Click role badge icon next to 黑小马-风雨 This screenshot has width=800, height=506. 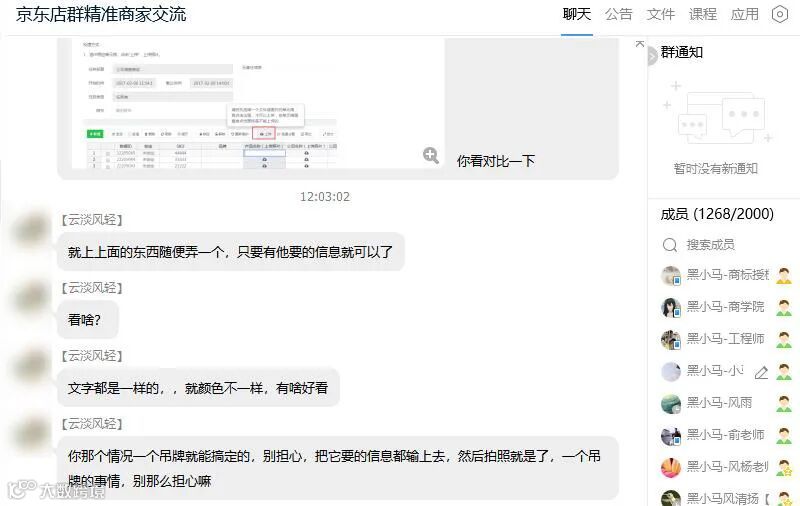pyautogui.click(x=784, y=403)
